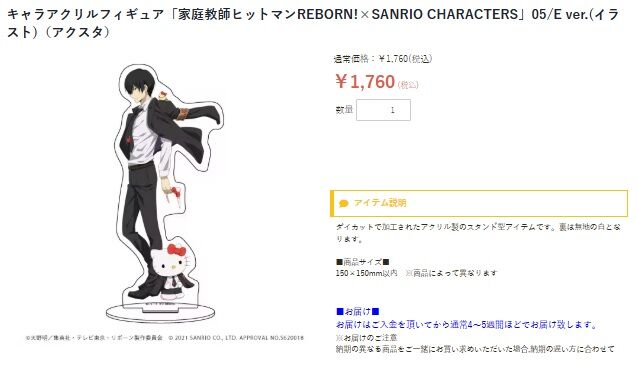The width and height of the screenshot is (637, 372).
Task: Click the quantity input field
Action: (383, 110)
